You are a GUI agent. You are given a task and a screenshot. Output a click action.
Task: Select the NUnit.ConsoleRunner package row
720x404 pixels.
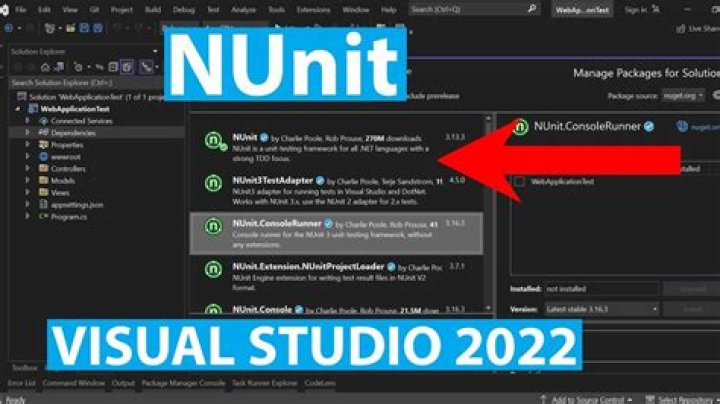(x=336, y=233)
